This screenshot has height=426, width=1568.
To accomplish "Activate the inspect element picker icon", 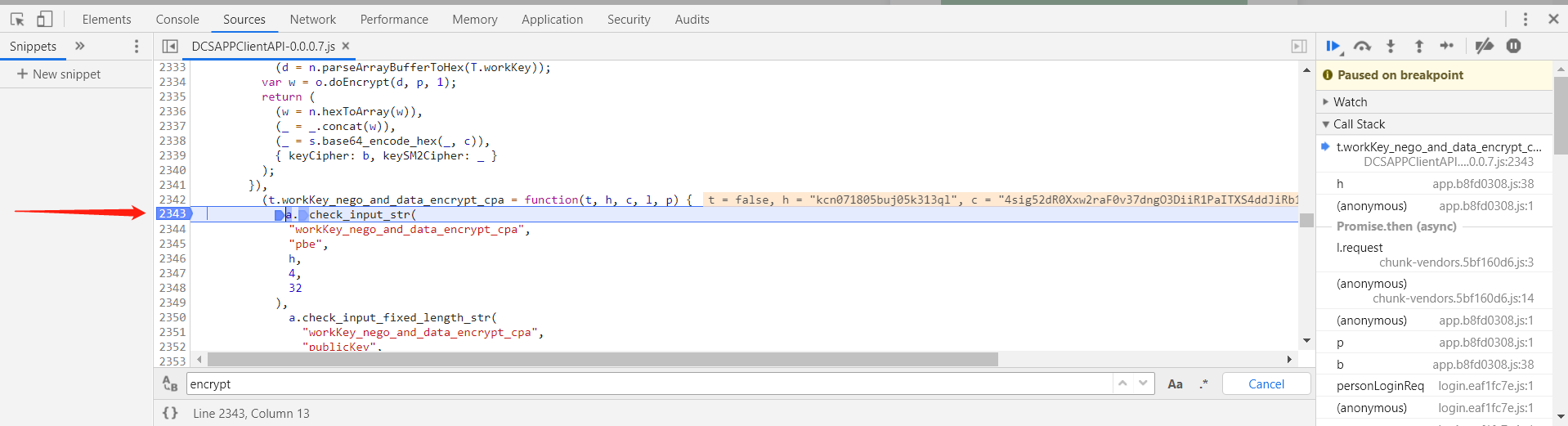I will [16, 19].
